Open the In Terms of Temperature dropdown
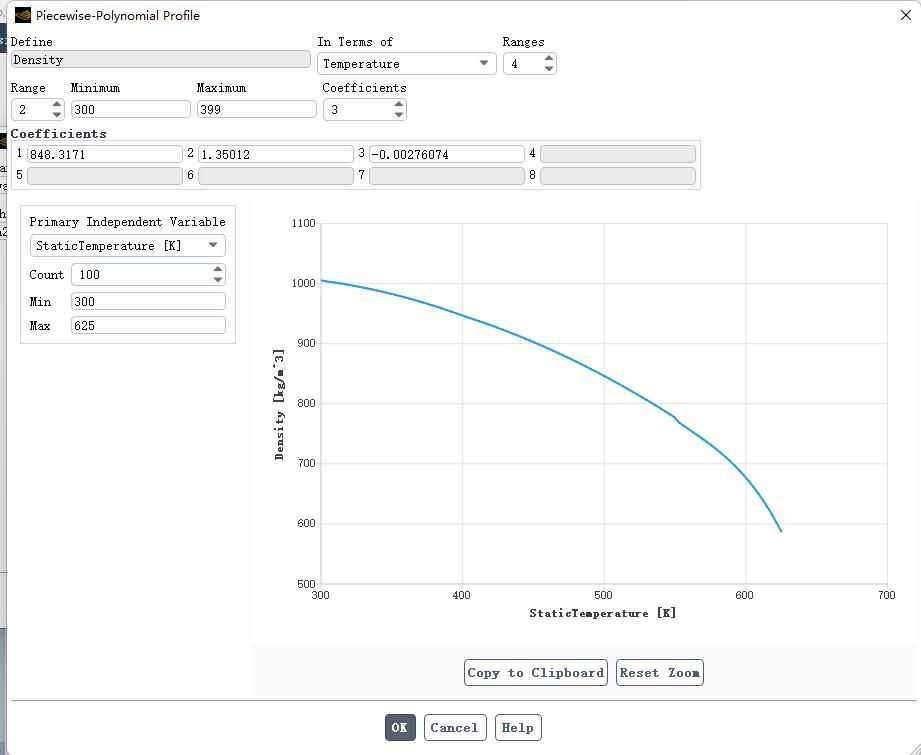The image size is (921, 755). click(406, 63)
